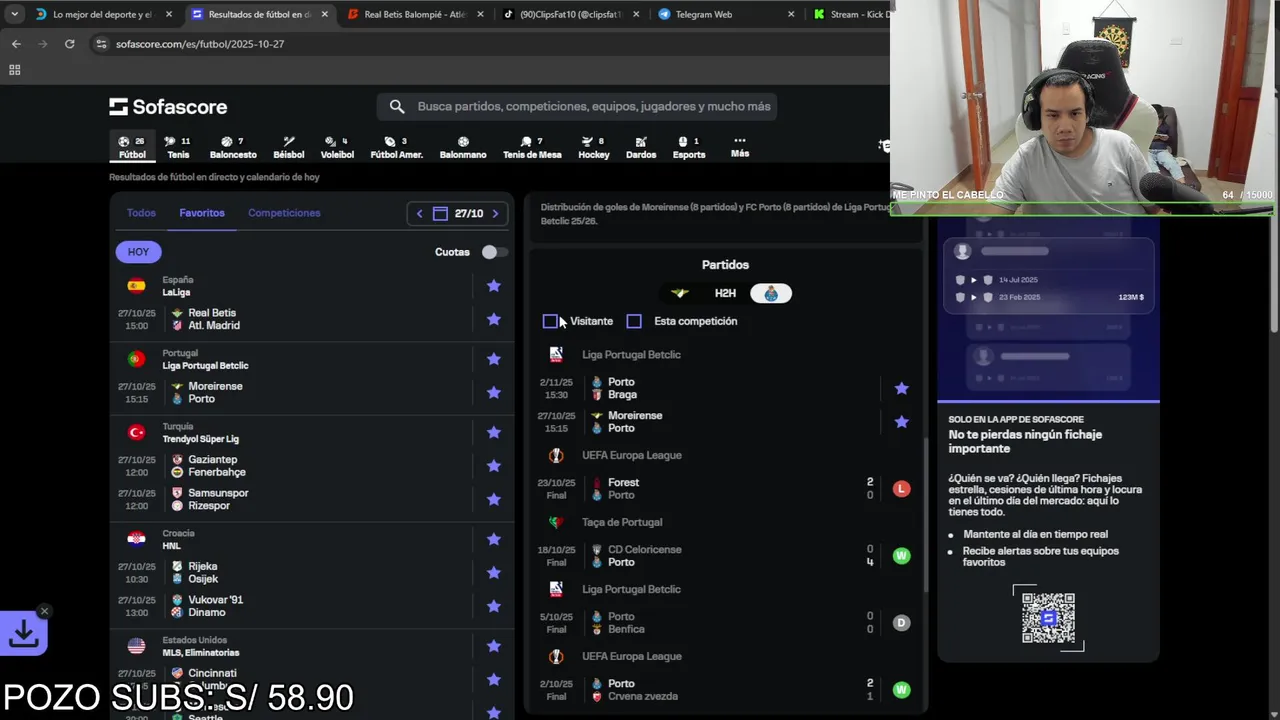The image size is (1280, 720).
Task: Switch to the Favoritos tab
Action: (202, 213)
